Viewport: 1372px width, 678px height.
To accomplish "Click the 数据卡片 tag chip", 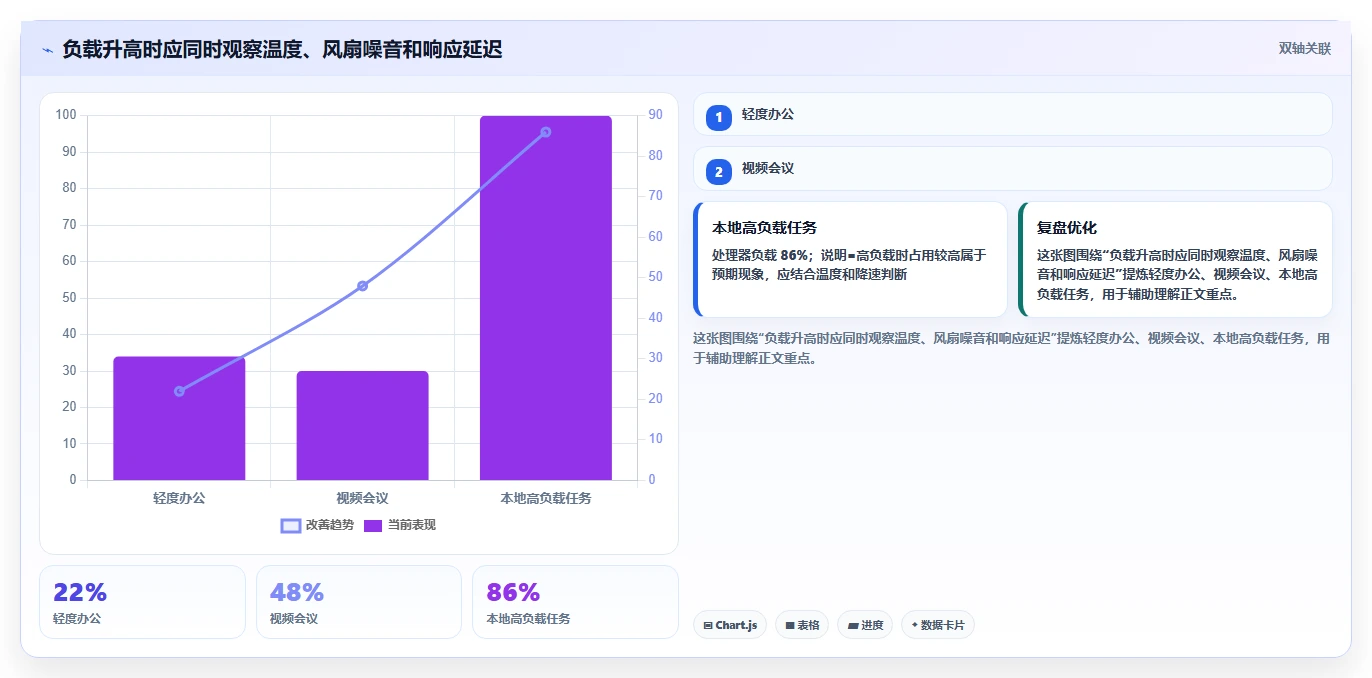I will pos(937,625).
